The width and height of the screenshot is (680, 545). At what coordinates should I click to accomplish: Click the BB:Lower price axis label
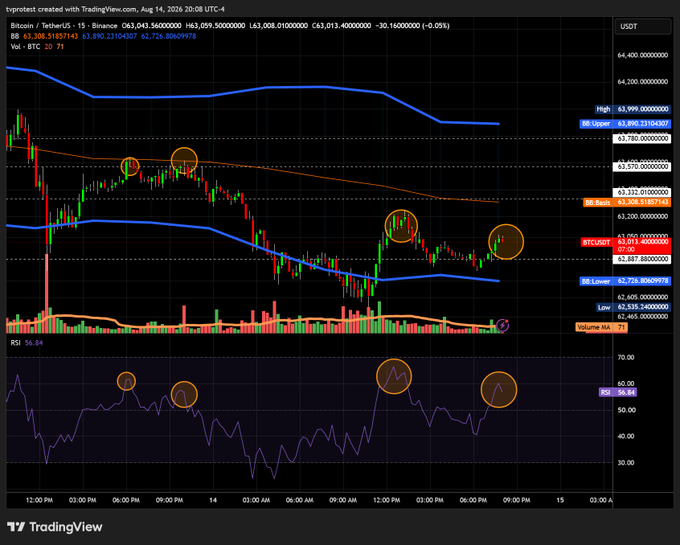[625, 281]
